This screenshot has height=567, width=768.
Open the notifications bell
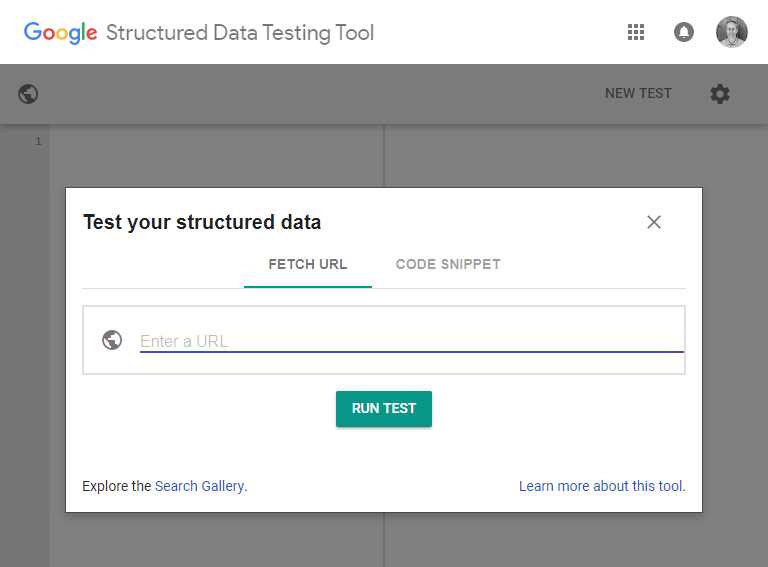pyautogui.click(x=684, y=32)
